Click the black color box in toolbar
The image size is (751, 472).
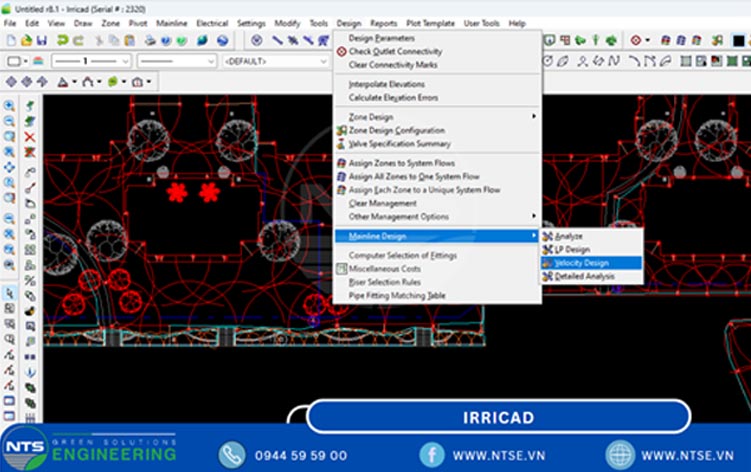click(13, 61)
